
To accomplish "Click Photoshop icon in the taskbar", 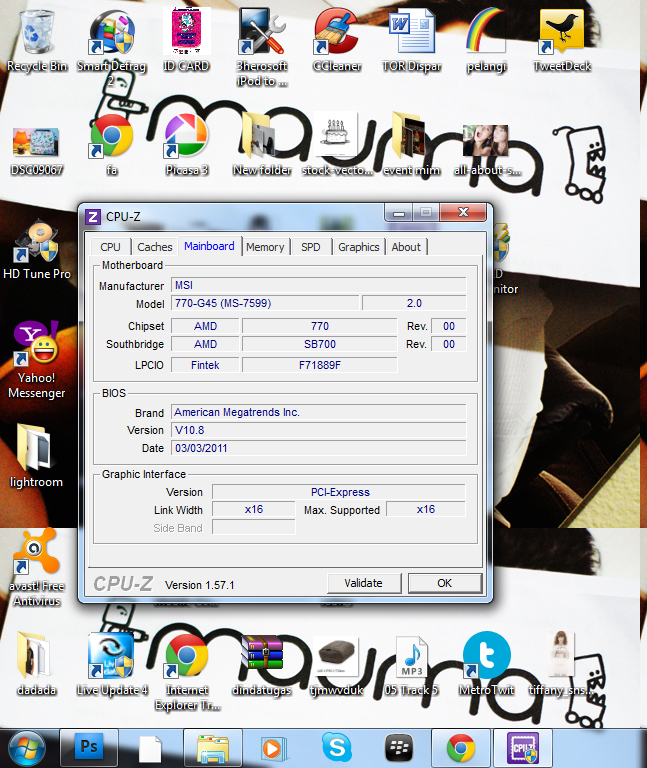I will [x=88, y=747].
